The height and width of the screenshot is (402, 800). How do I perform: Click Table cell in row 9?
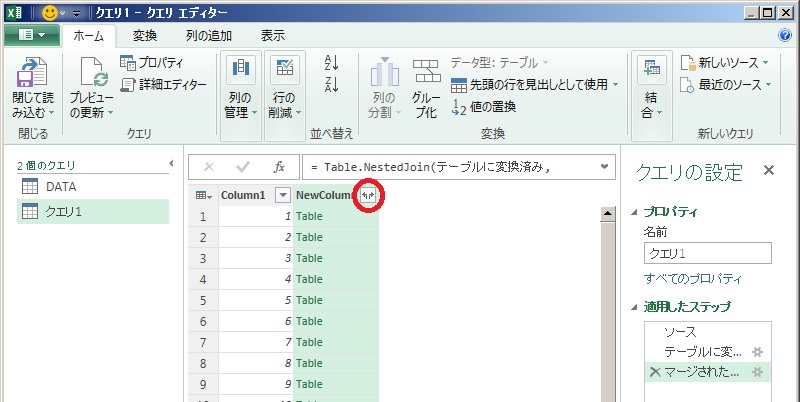pos(336,384)
